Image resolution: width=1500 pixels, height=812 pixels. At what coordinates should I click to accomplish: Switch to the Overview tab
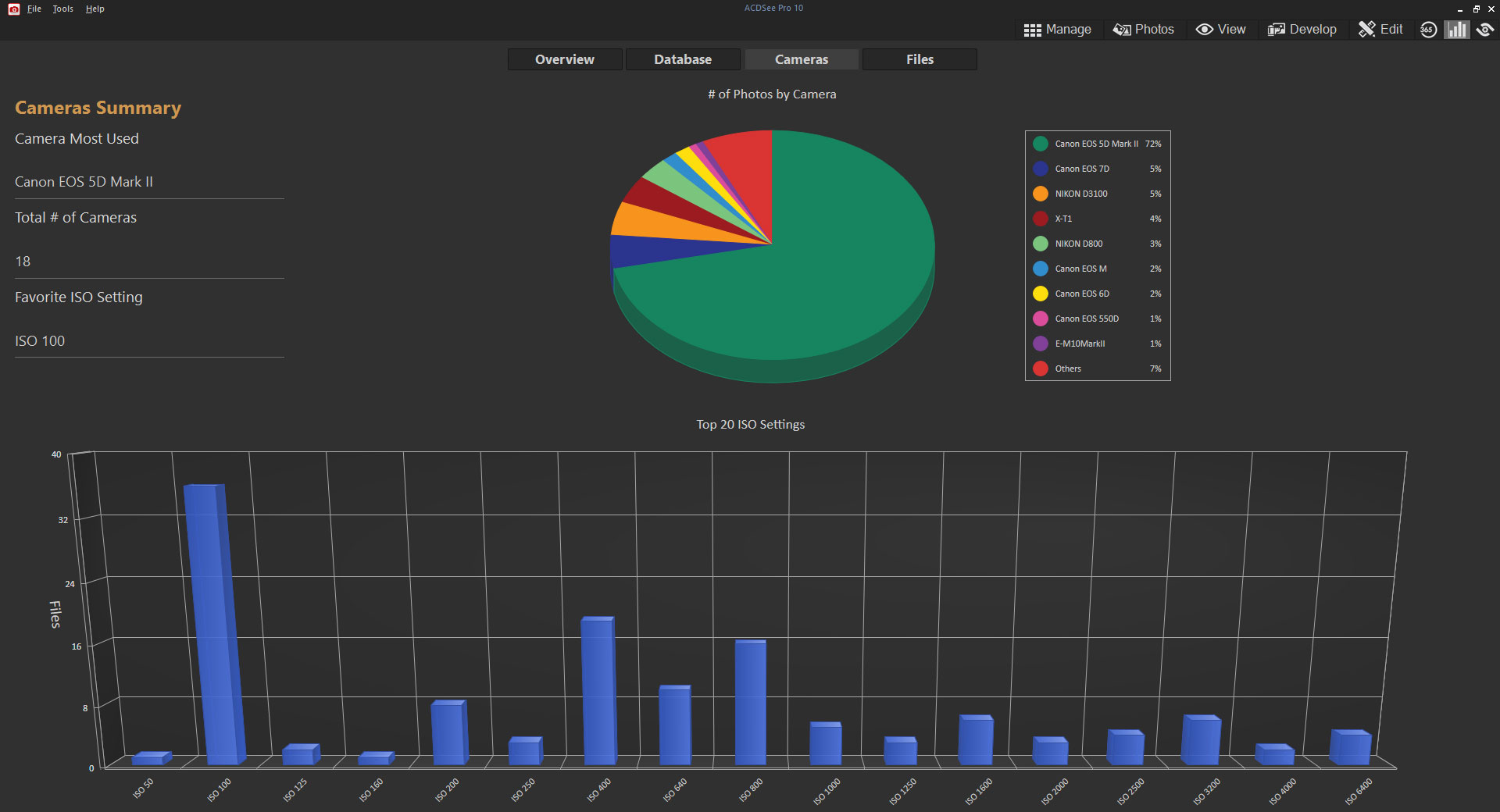point(564,59)
